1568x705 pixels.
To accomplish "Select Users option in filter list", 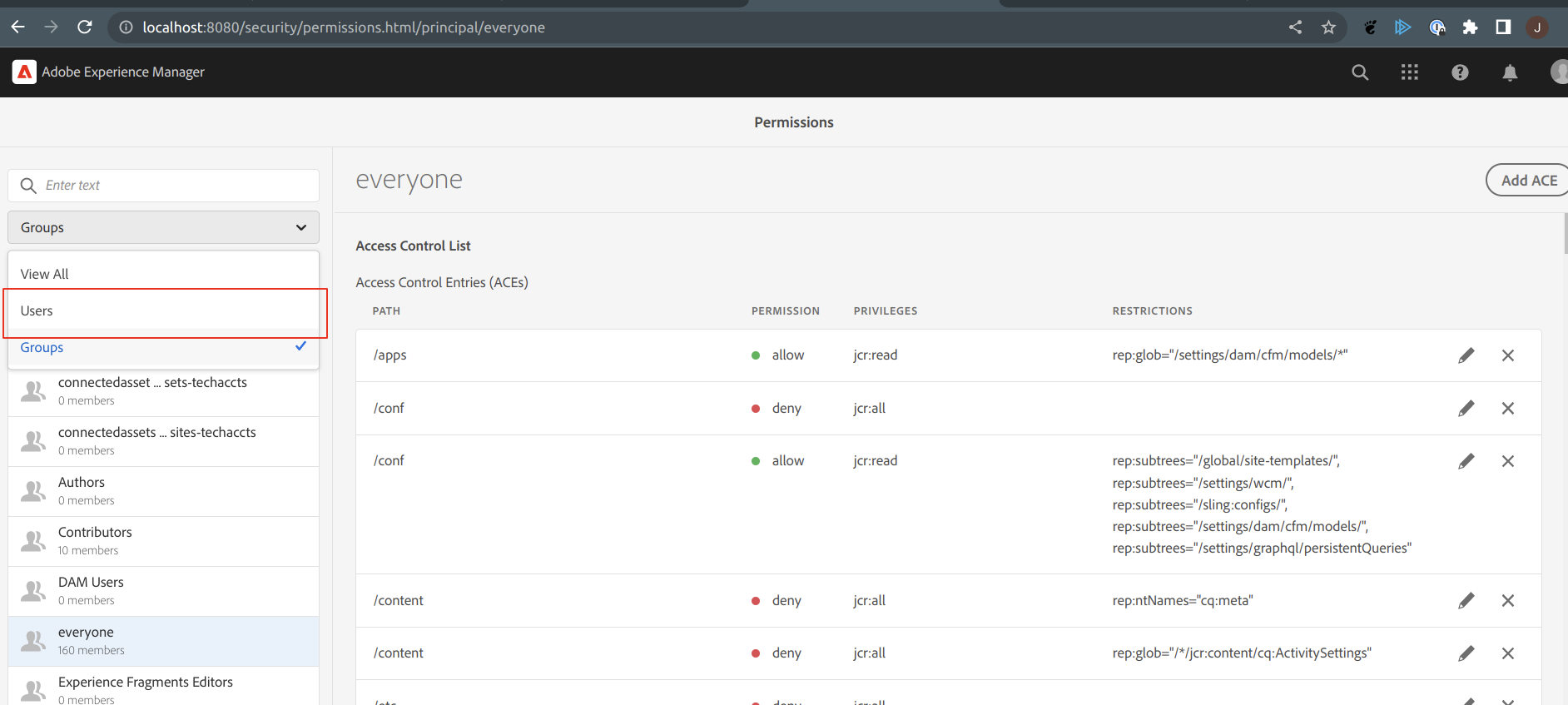I will tap(164, 310).
